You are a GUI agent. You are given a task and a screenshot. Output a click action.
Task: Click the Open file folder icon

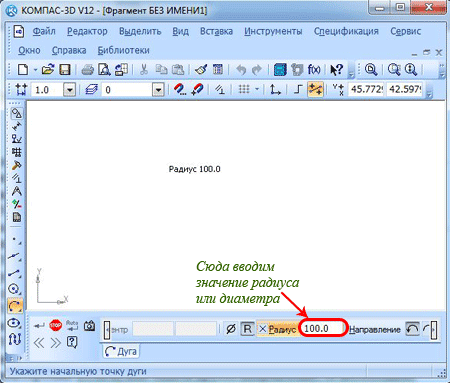pos(48,70)
